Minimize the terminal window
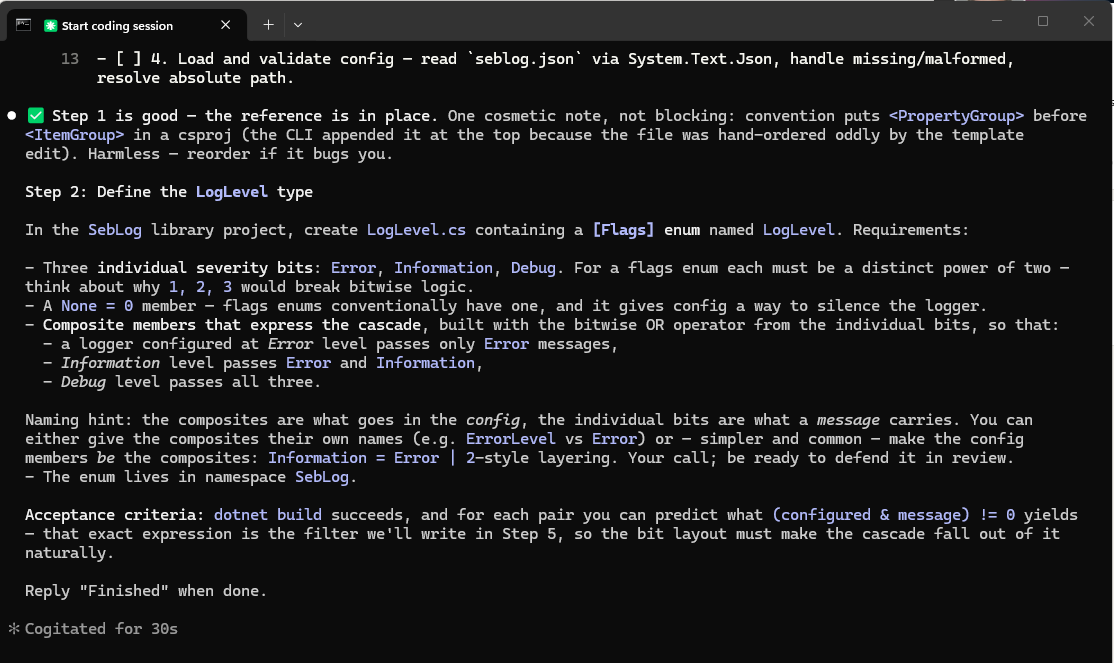 point(997,21)
